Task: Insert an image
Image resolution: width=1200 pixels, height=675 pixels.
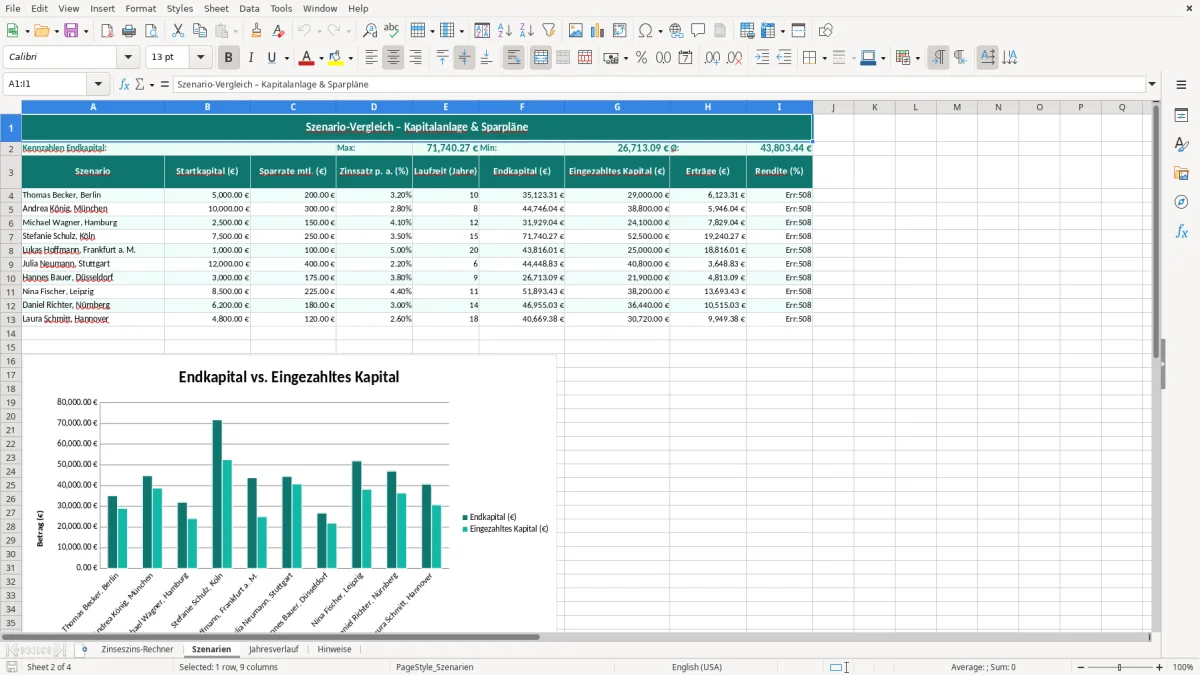Action: click(x=576, y=31)
